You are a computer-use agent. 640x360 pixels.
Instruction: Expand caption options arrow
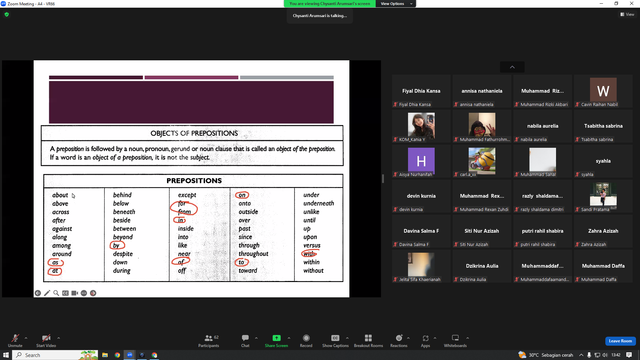click(347, 338)
